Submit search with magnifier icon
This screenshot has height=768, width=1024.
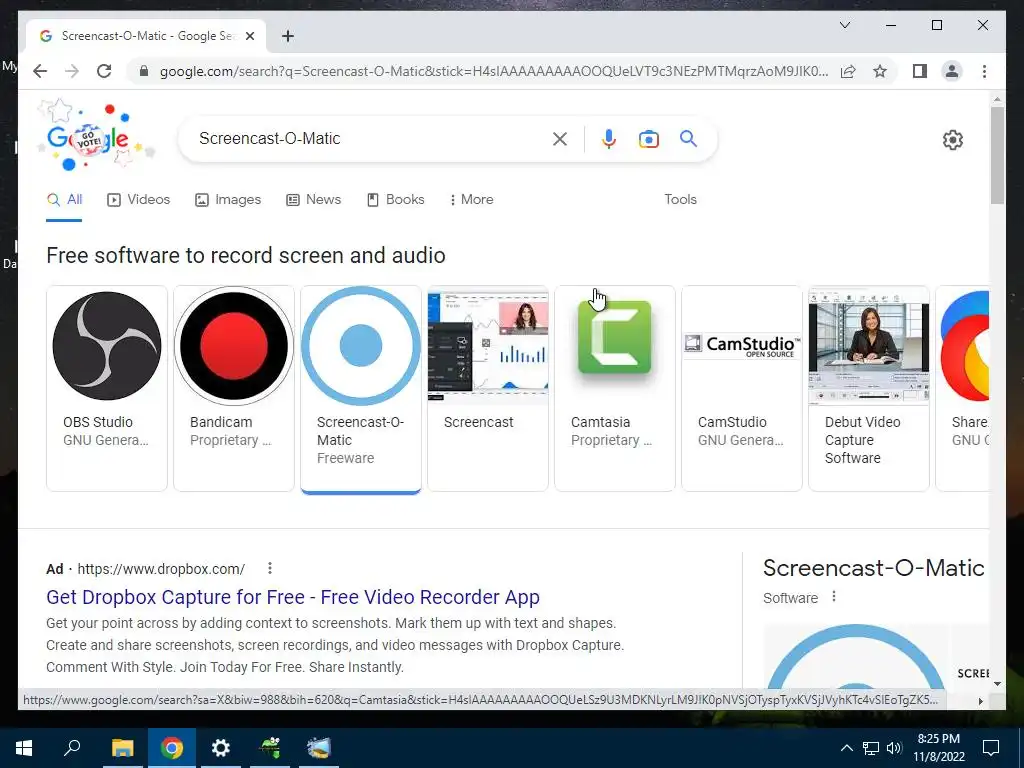688,138
